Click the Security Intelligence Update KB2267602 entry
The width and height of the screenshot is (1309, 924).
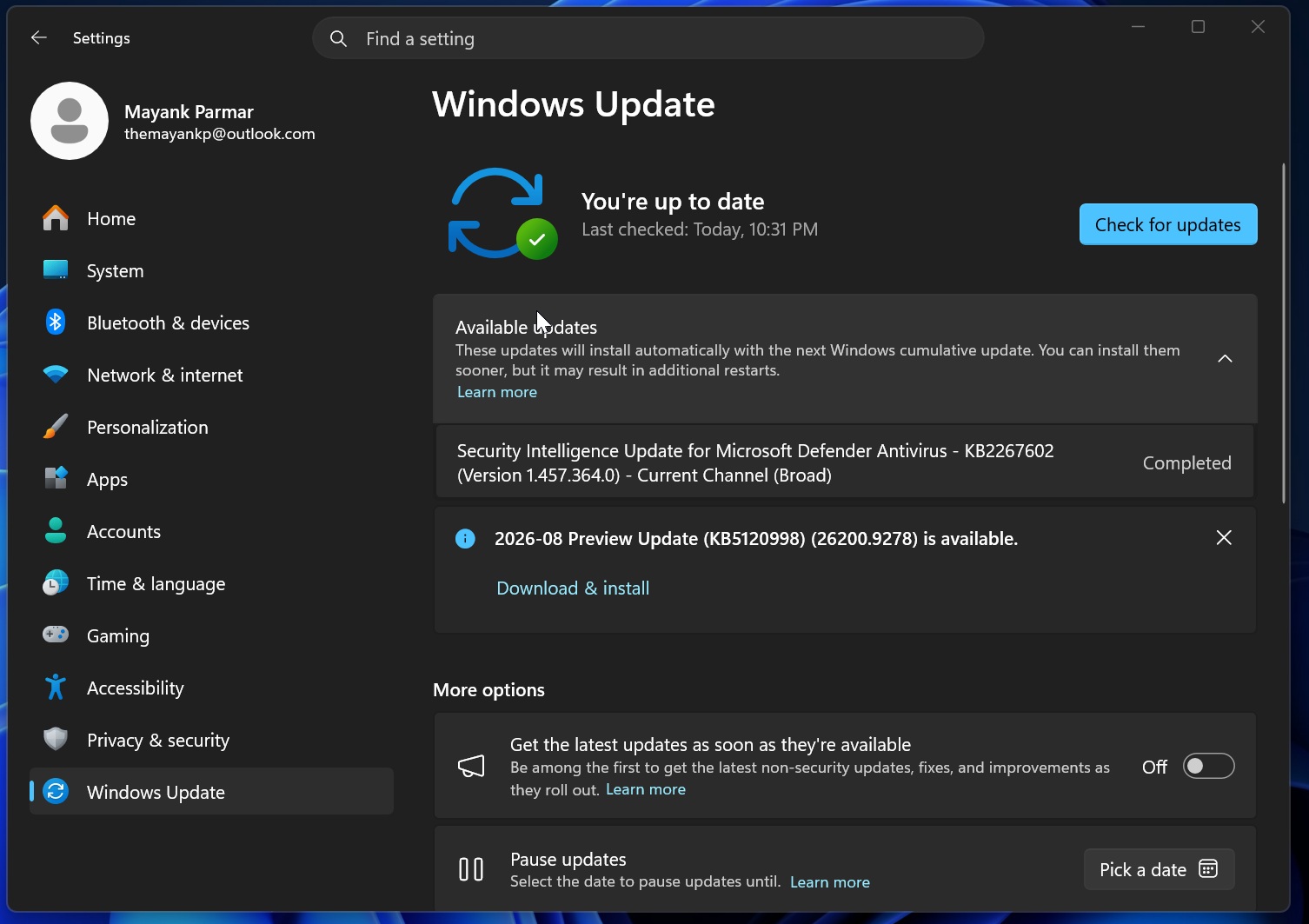click(845, 462)
